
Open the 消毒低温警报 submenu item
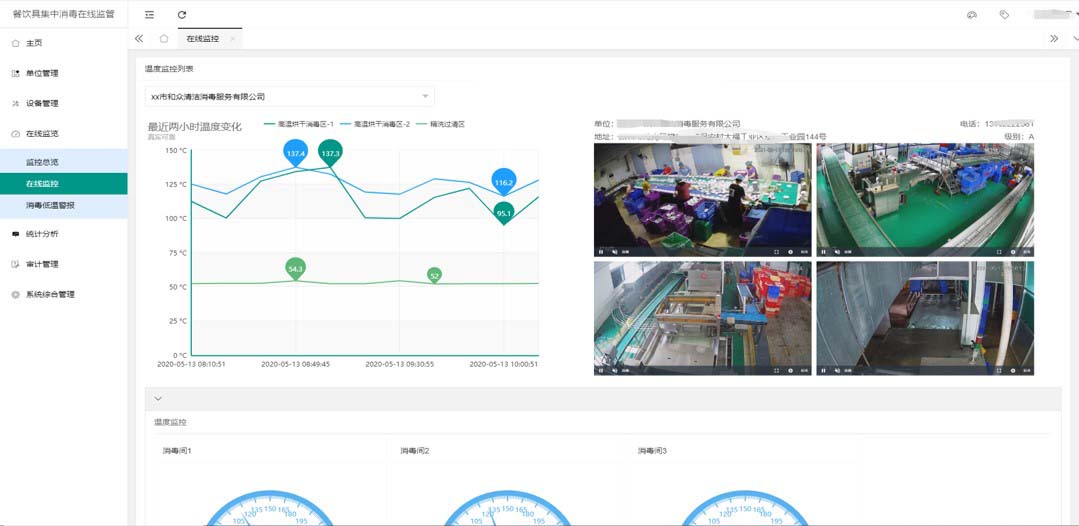63,205
